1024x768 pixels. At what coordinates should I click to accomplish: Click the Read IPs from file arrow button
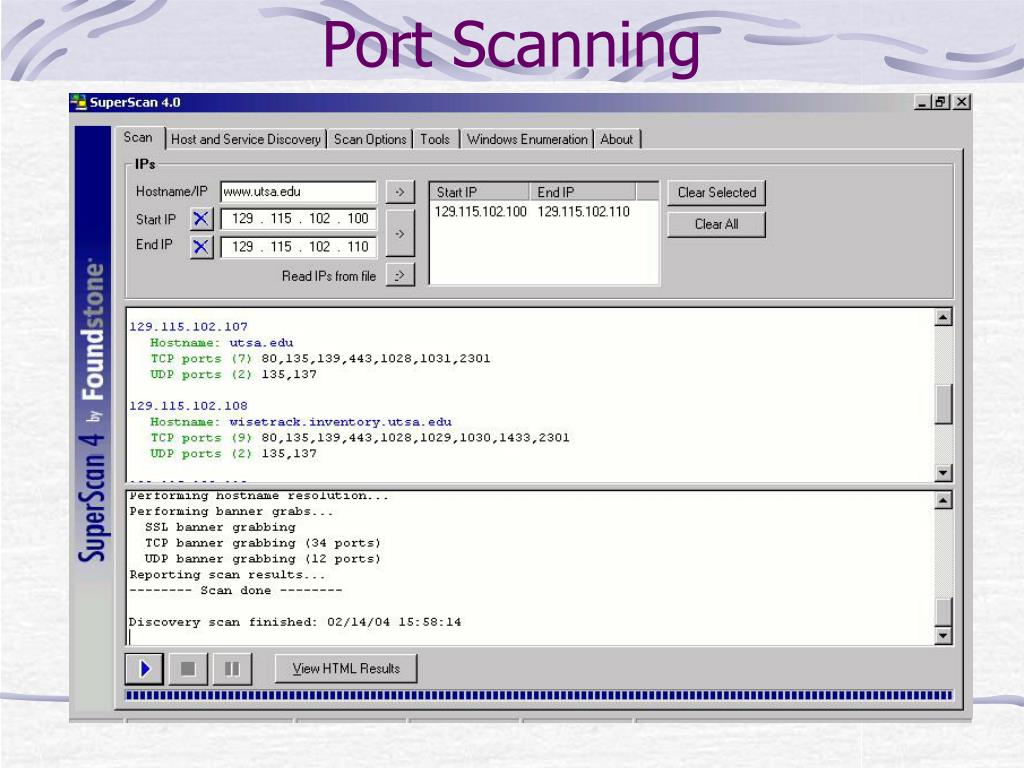pyautogui.click(x=400, y=275)
